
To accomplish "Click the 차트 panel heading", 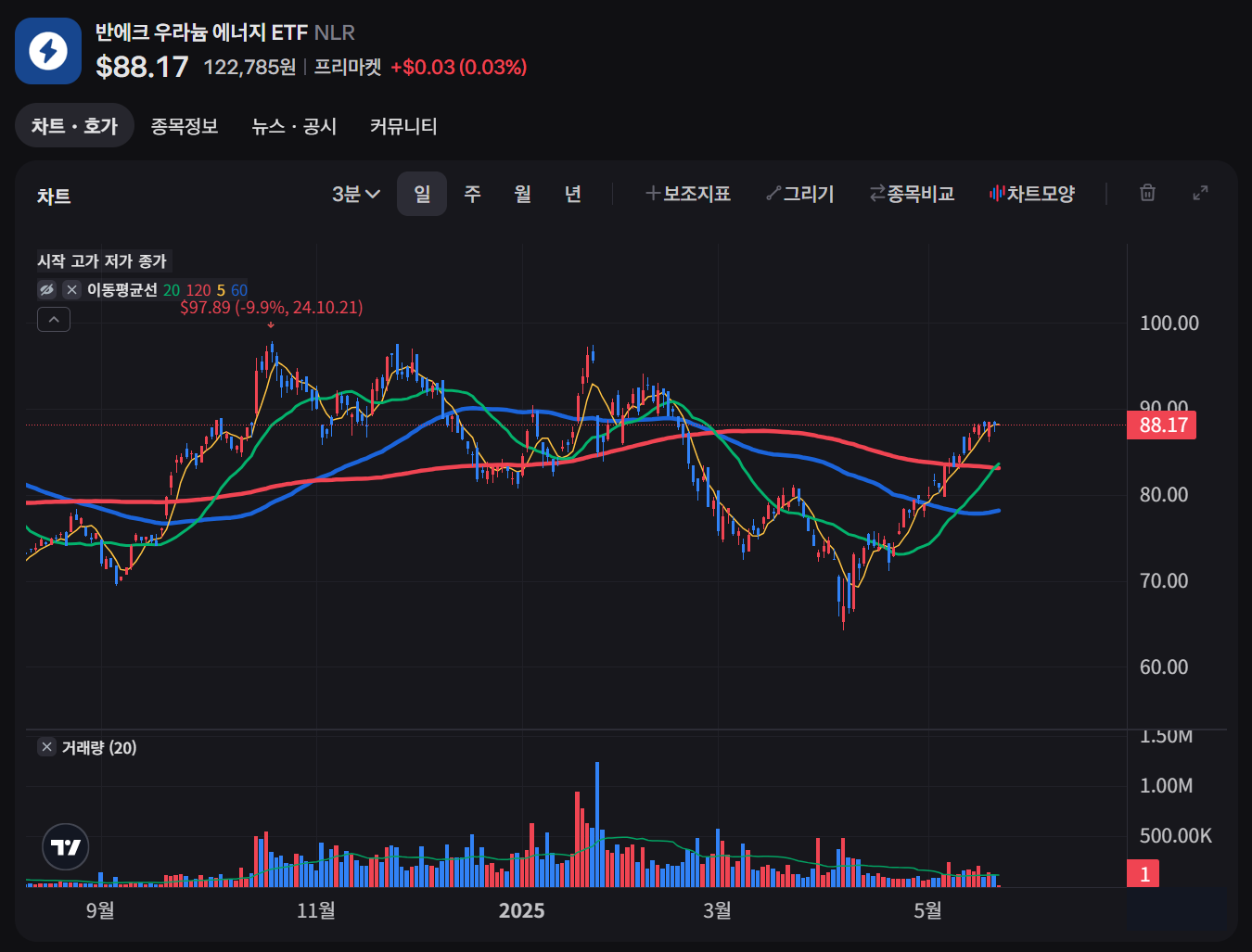I will 54,196.
